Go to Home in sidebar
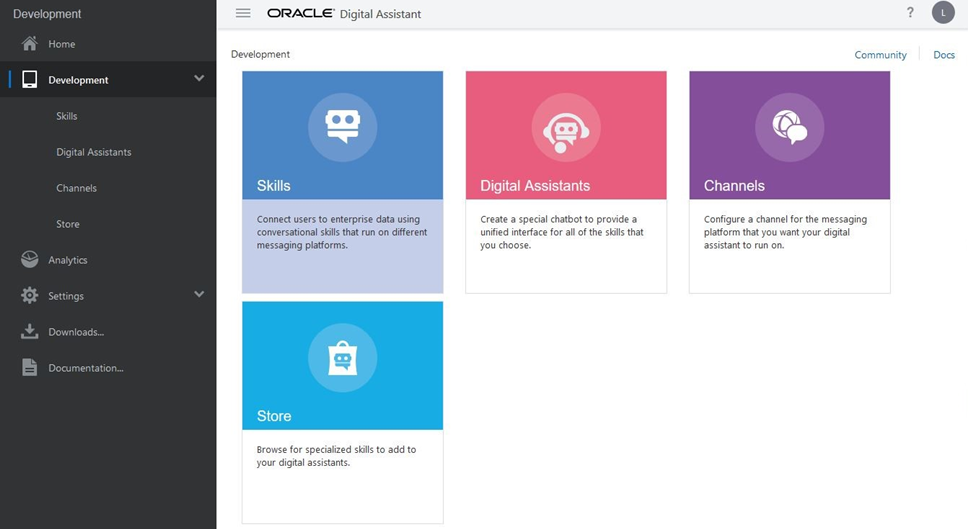Screen dimensions: 968x529 [62, 44]
